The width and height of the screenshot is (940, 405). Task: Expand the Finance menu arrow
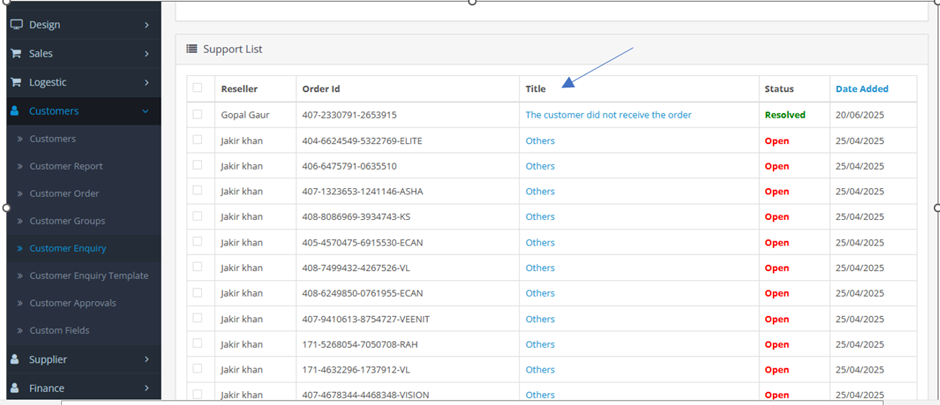click(146, 388)
